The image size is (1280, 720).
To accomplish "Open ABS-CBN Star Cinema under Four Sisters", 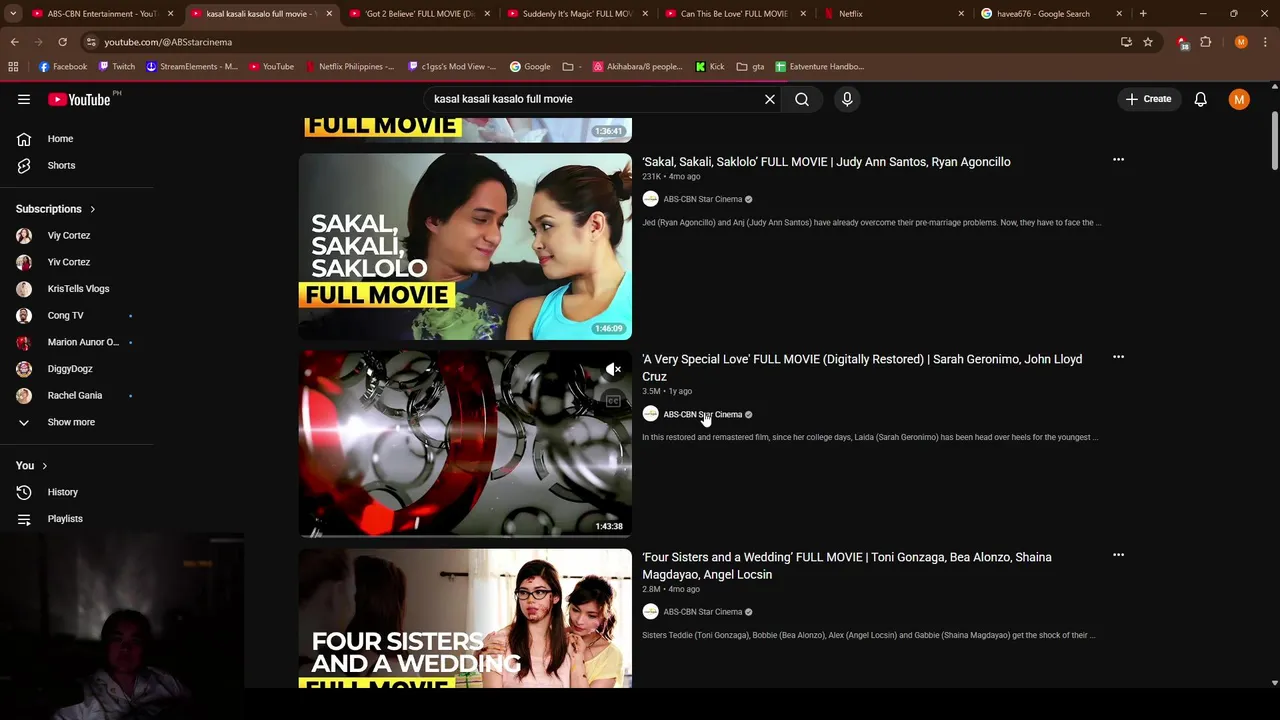I will point(702,612).
